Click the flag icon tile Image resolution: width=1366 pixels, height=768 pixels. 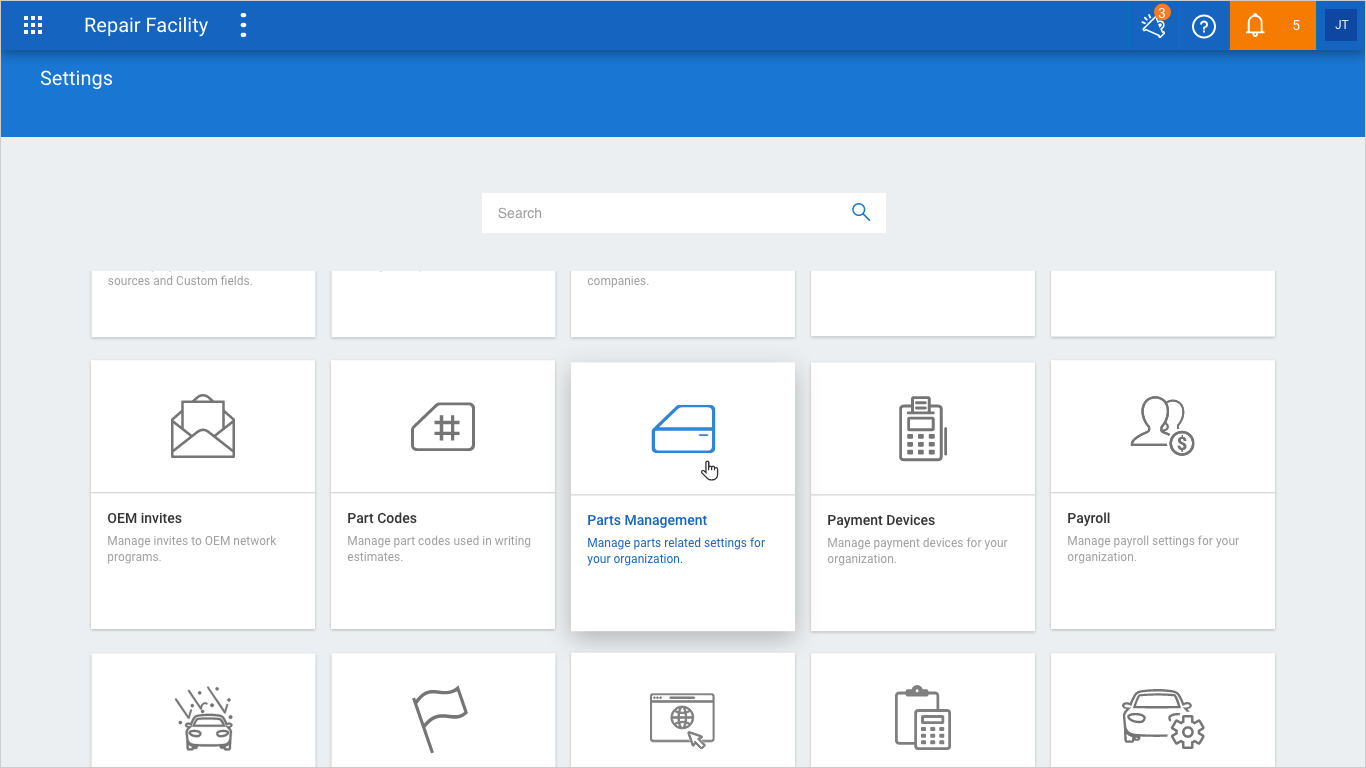[x=439, y=718]
